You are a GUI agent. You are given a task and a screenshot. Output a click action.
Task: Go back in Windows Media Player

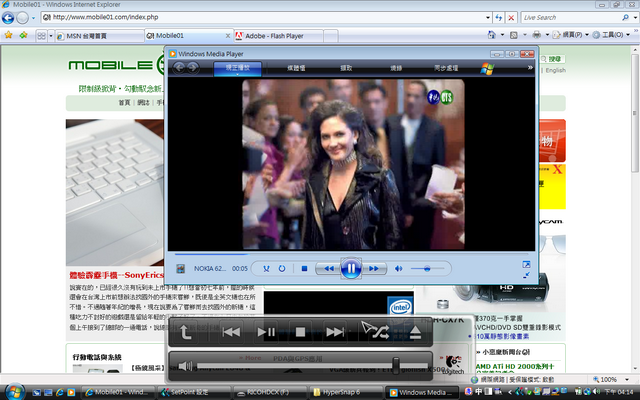coord(179,68)
